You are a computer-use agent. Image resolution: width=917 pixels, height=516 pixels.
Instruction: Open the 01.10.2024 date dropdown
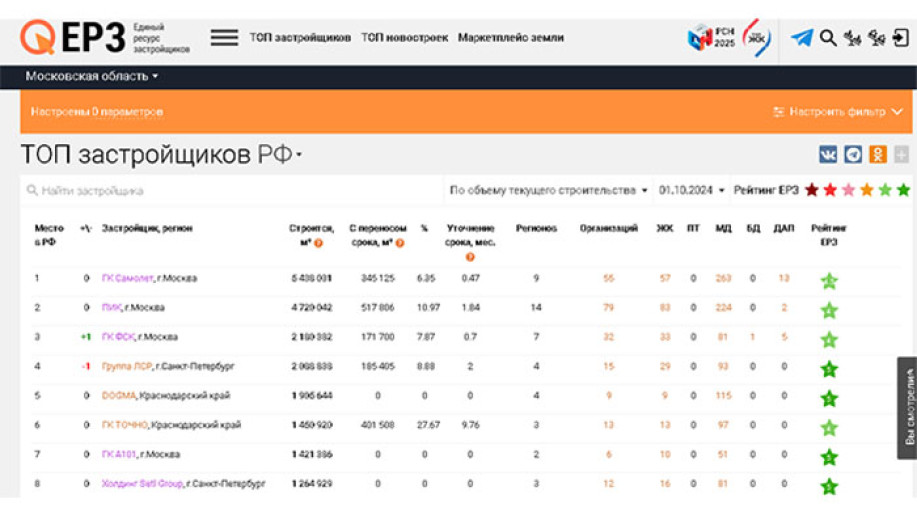[691, 190]
